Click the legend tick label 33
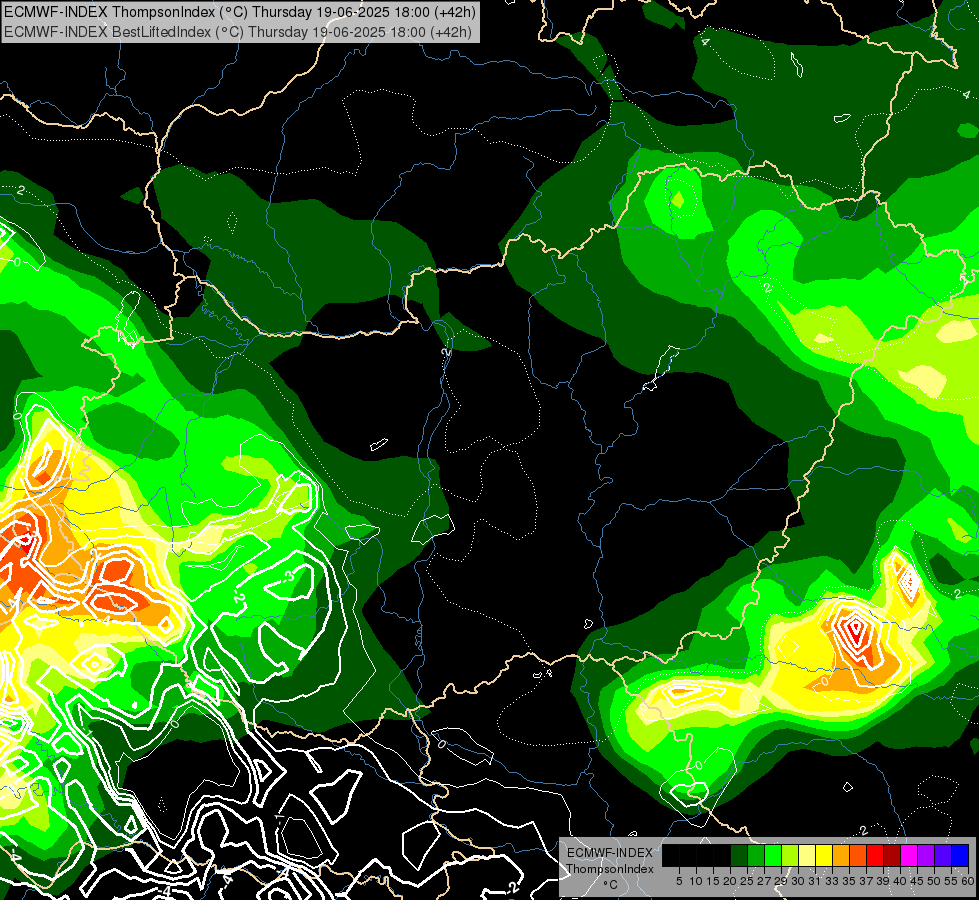Screen dimensions: 979x900 pyautogui.click(x=832, y=881)
